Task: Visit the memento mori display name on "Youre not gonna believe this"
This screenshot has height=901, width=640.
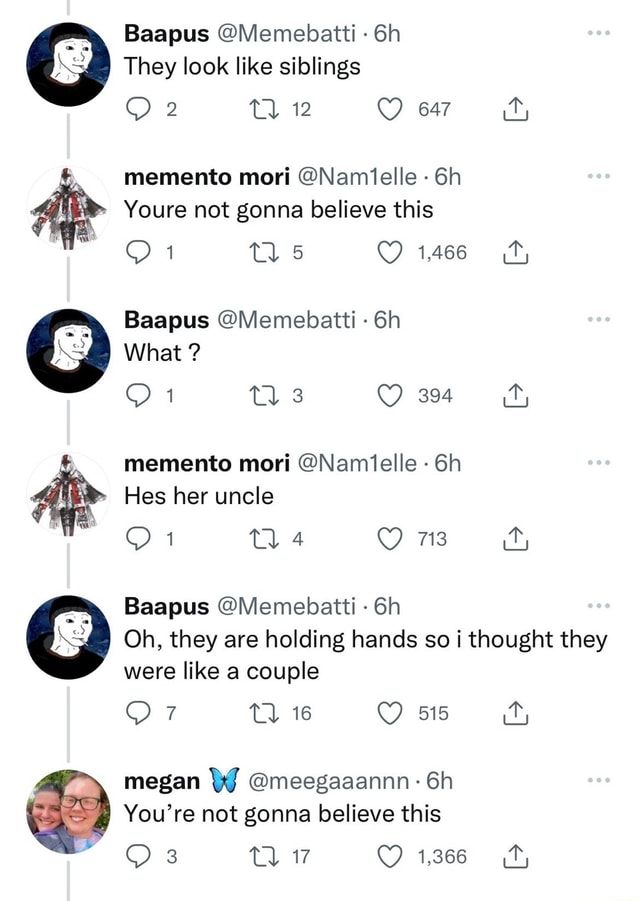Action: (x=207, y=177)
